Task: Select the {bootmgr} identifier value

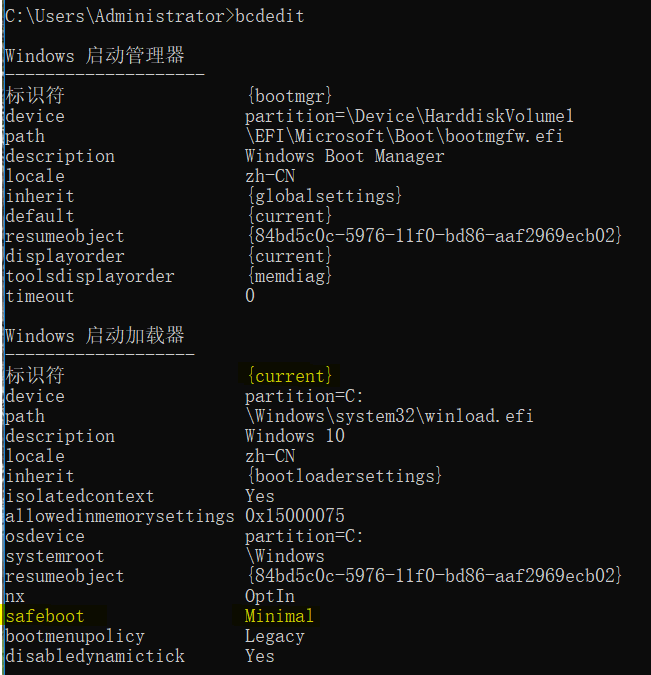Action: pos(290,96)
